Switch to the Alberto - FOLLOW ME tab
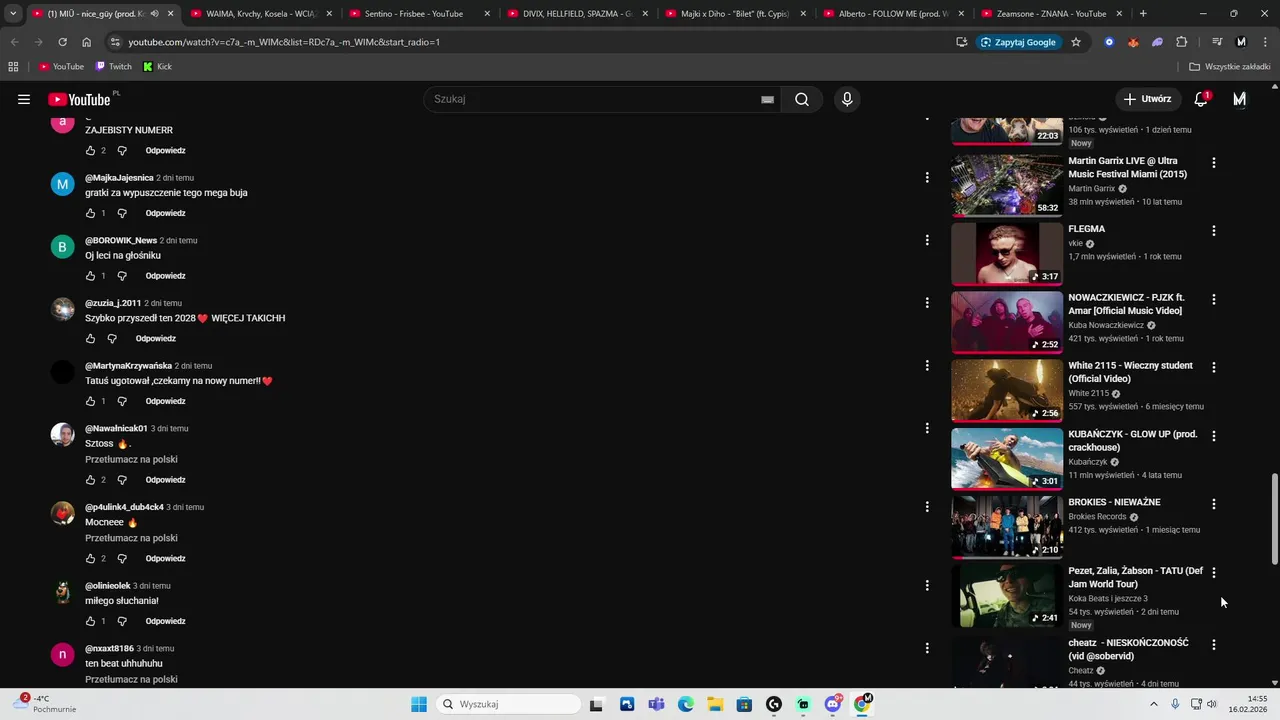This screenshot has height=720, width=1280. tap(893, 14)
